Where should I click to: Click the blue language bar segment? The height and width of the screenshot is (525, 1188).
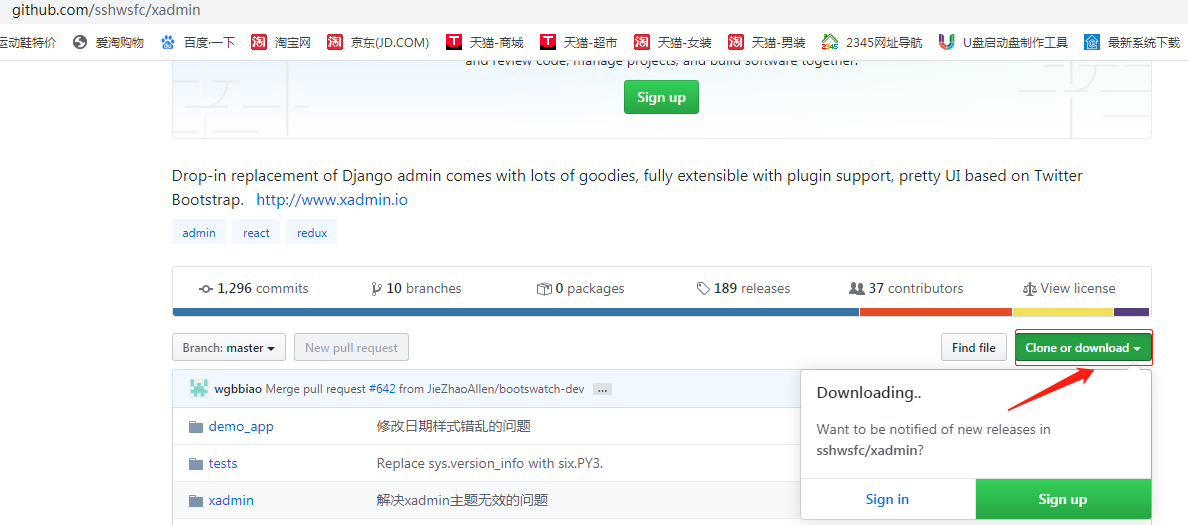516,312
